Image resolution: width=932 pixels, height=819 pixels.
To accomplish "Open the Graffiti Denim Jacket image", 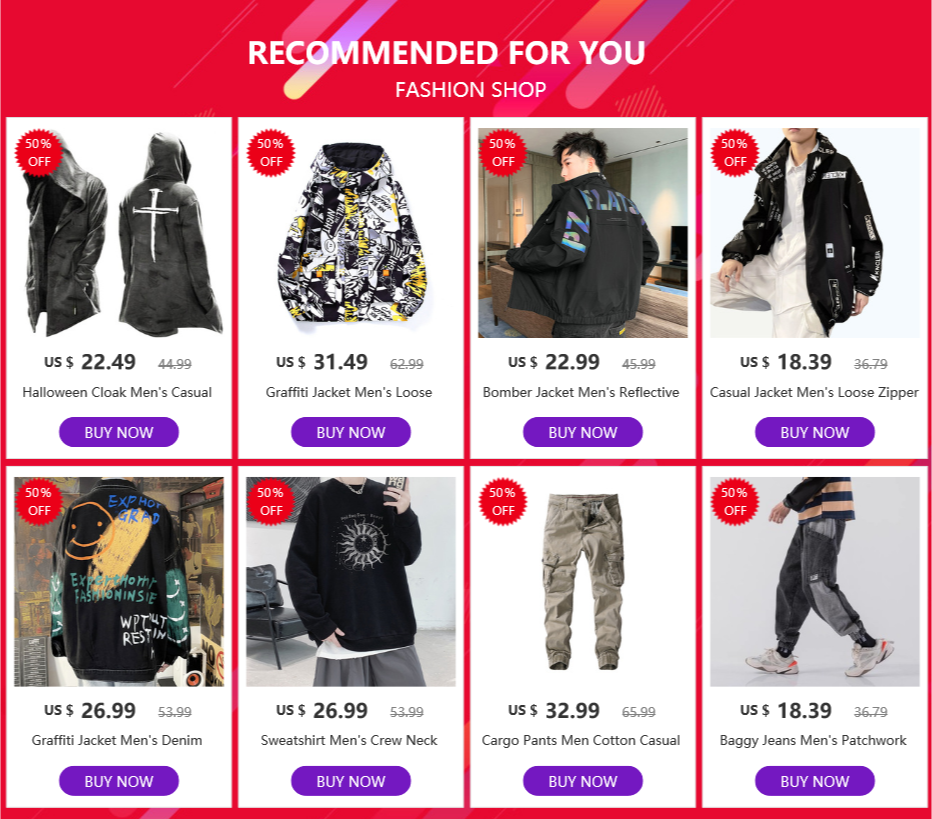I will tap(119, 582).
